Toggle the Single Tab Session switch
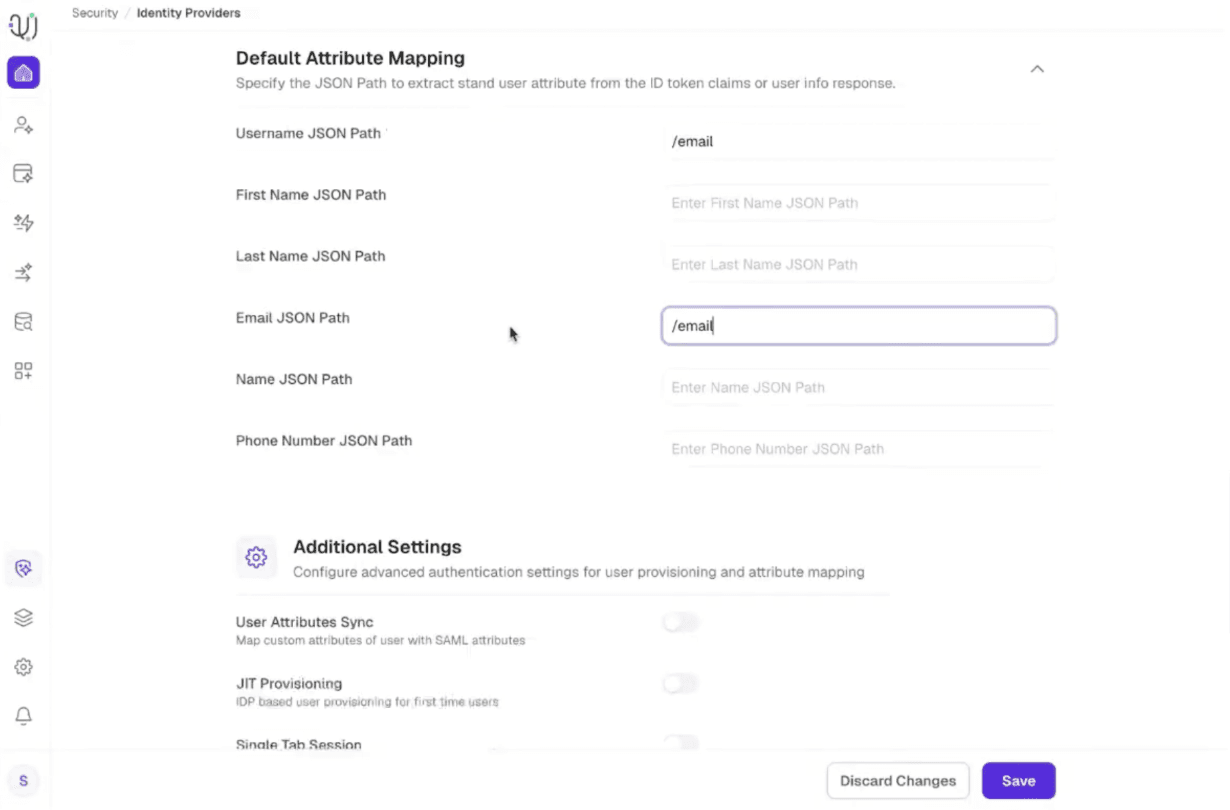The width and height of the screenshot is (1230, 810). click(680, 742)
